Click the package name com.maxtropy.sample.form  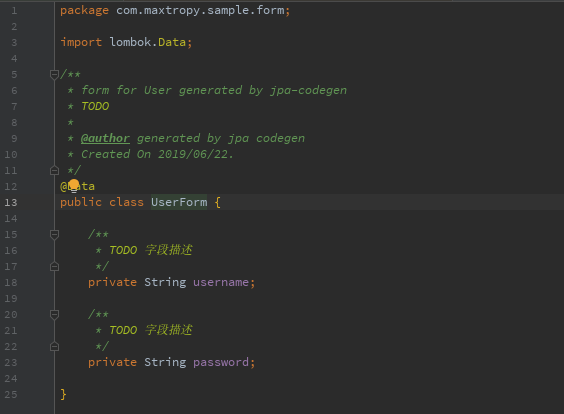tap(200, 10)
